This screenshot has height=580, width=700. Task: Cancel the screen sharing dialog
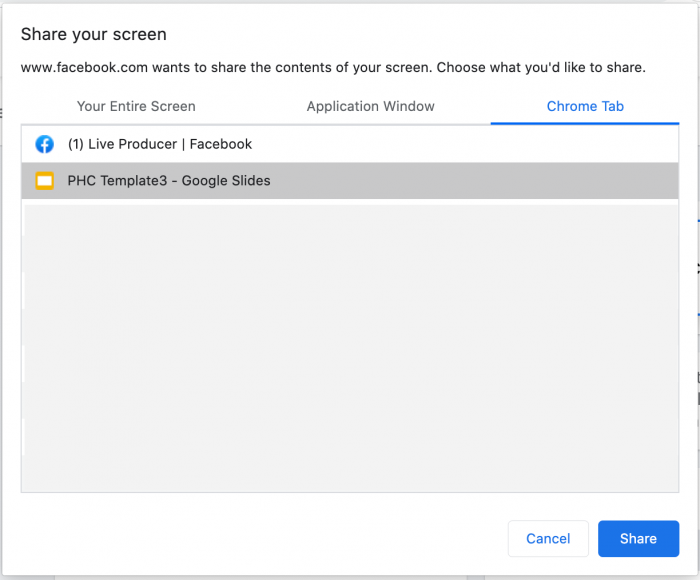point(548,538)
